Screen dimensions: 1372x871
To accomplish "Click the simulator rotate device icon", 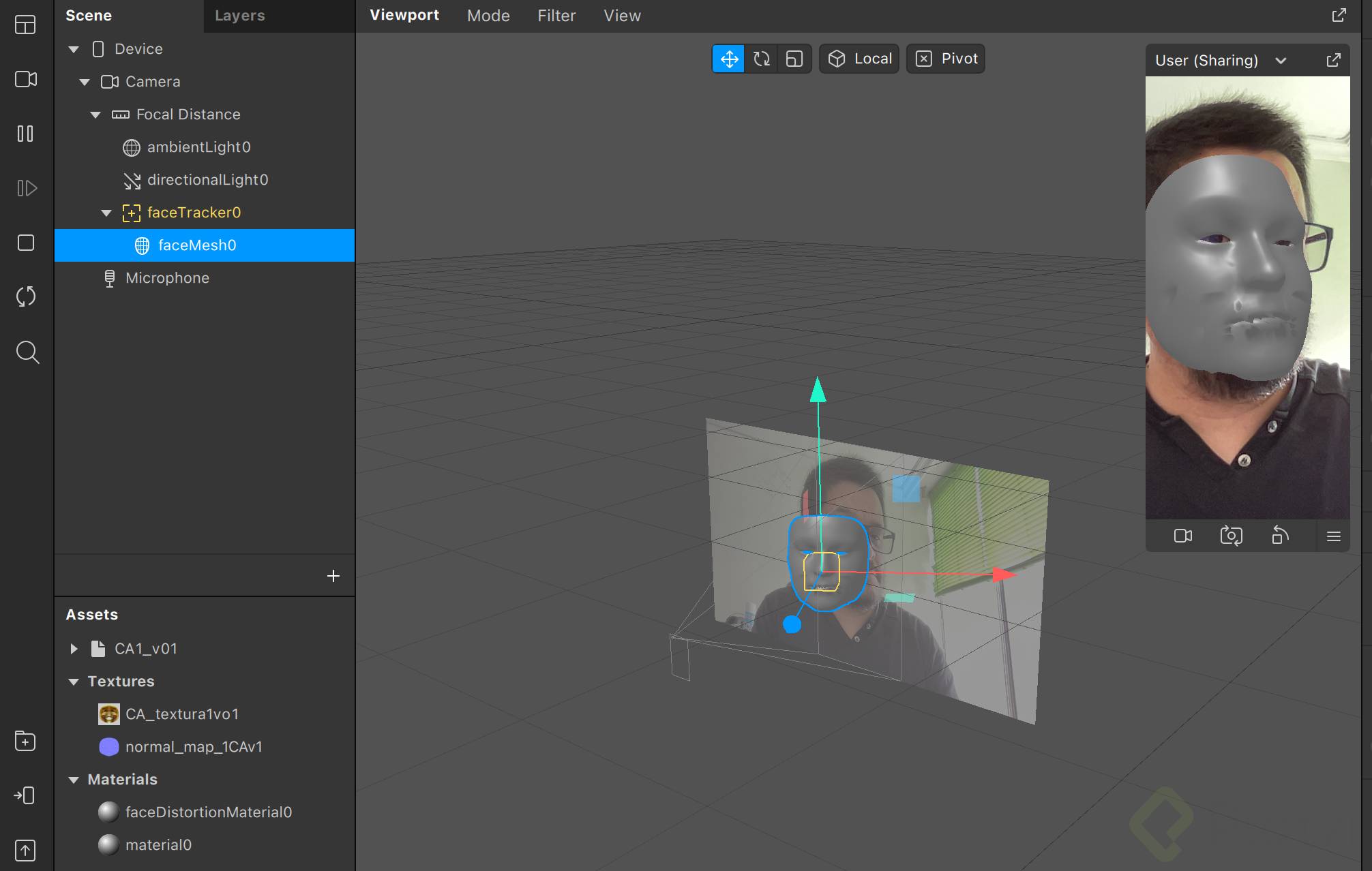I will tap(1280, 536).
